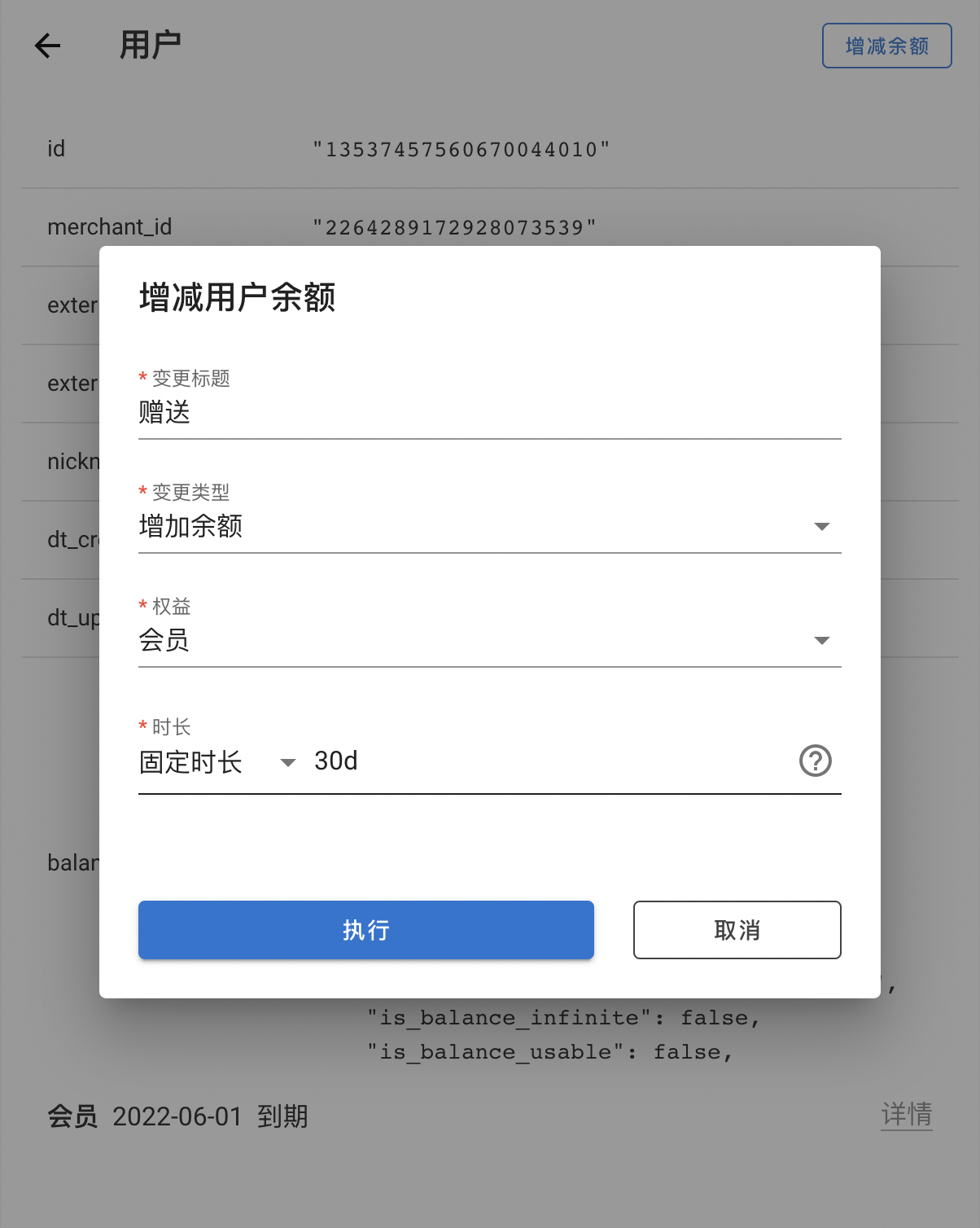
Task: Open the duration help question-mark icon
Action: pos(815,761)
